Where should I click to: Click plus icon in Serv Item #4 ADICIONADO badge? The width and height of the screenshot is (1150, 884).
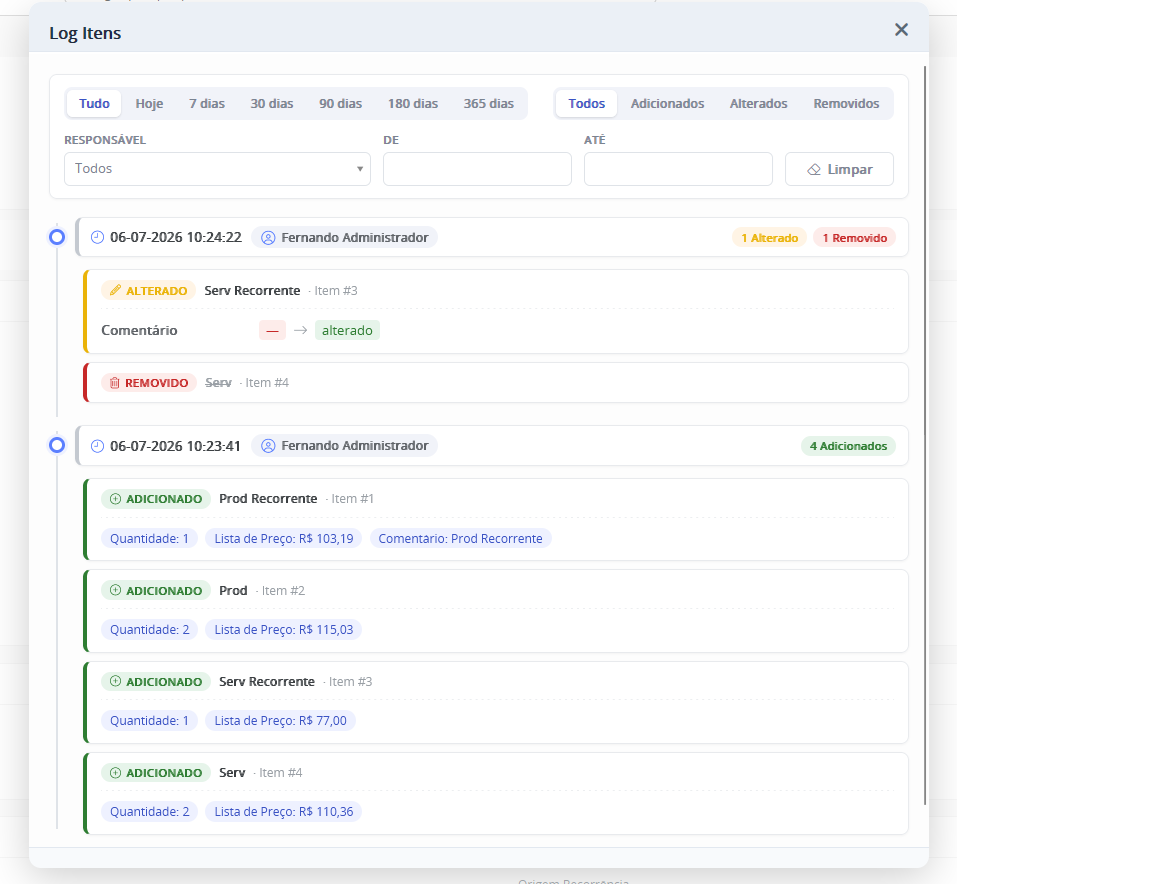click(115, 772)
